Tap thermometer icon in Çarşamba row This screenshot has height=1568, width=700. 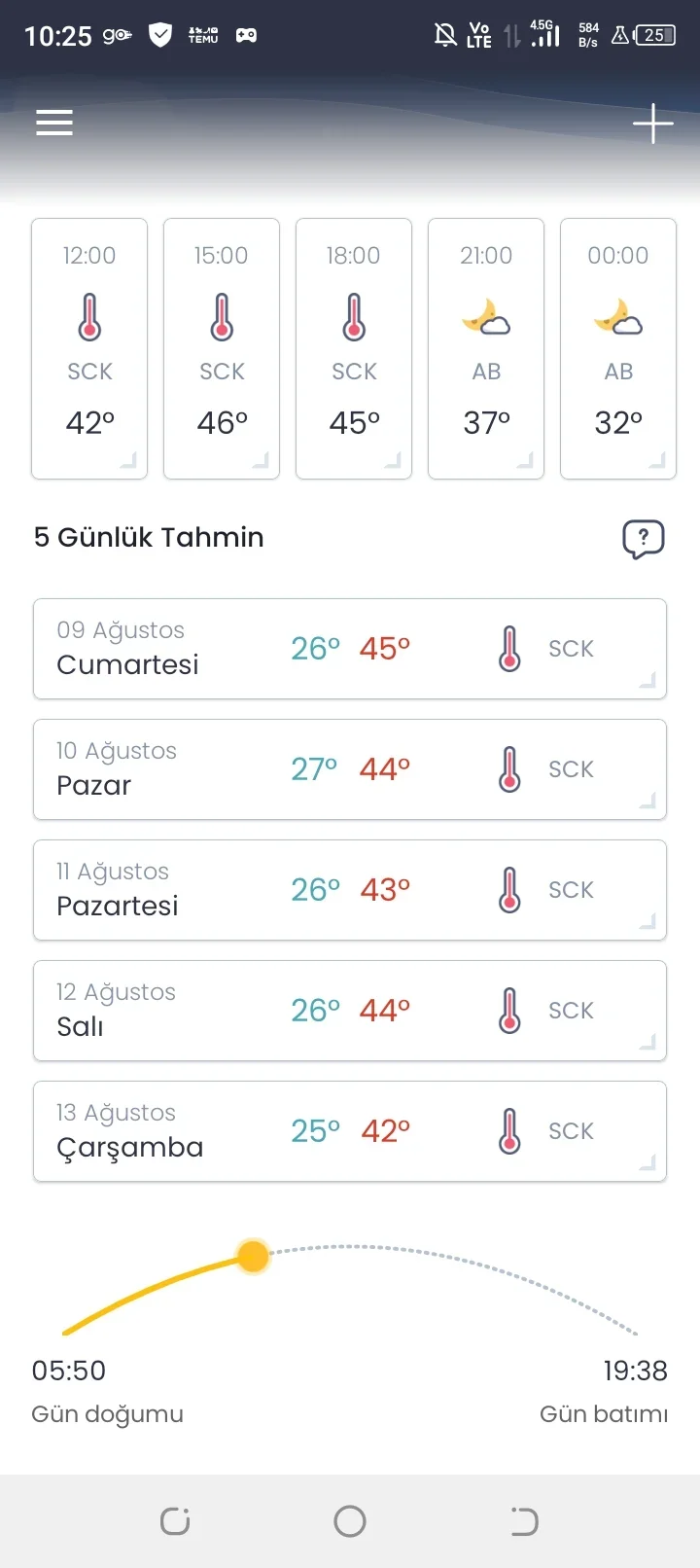point(509,1131)
